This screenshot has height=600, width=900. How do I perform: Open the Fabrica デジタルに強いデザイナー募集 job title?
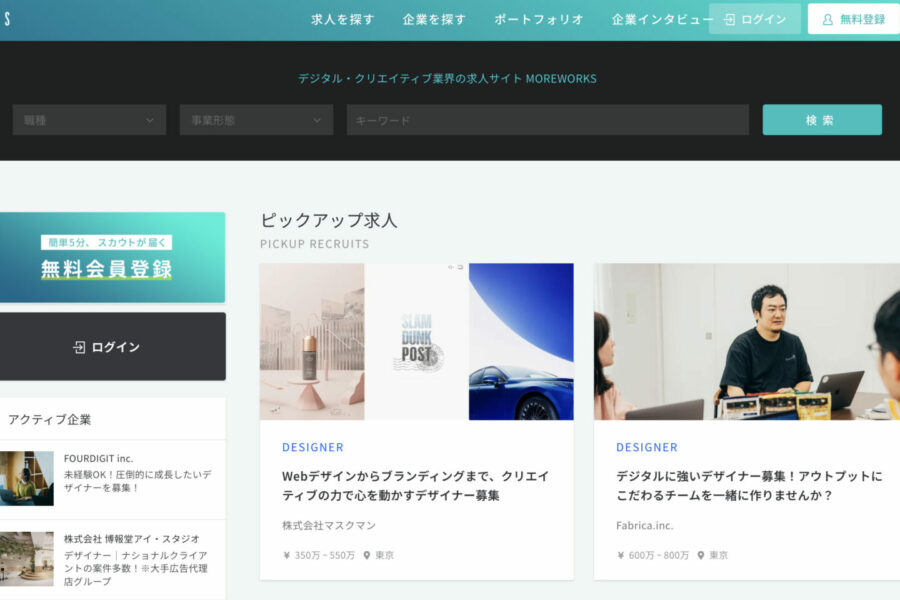(x=749, y=485)
